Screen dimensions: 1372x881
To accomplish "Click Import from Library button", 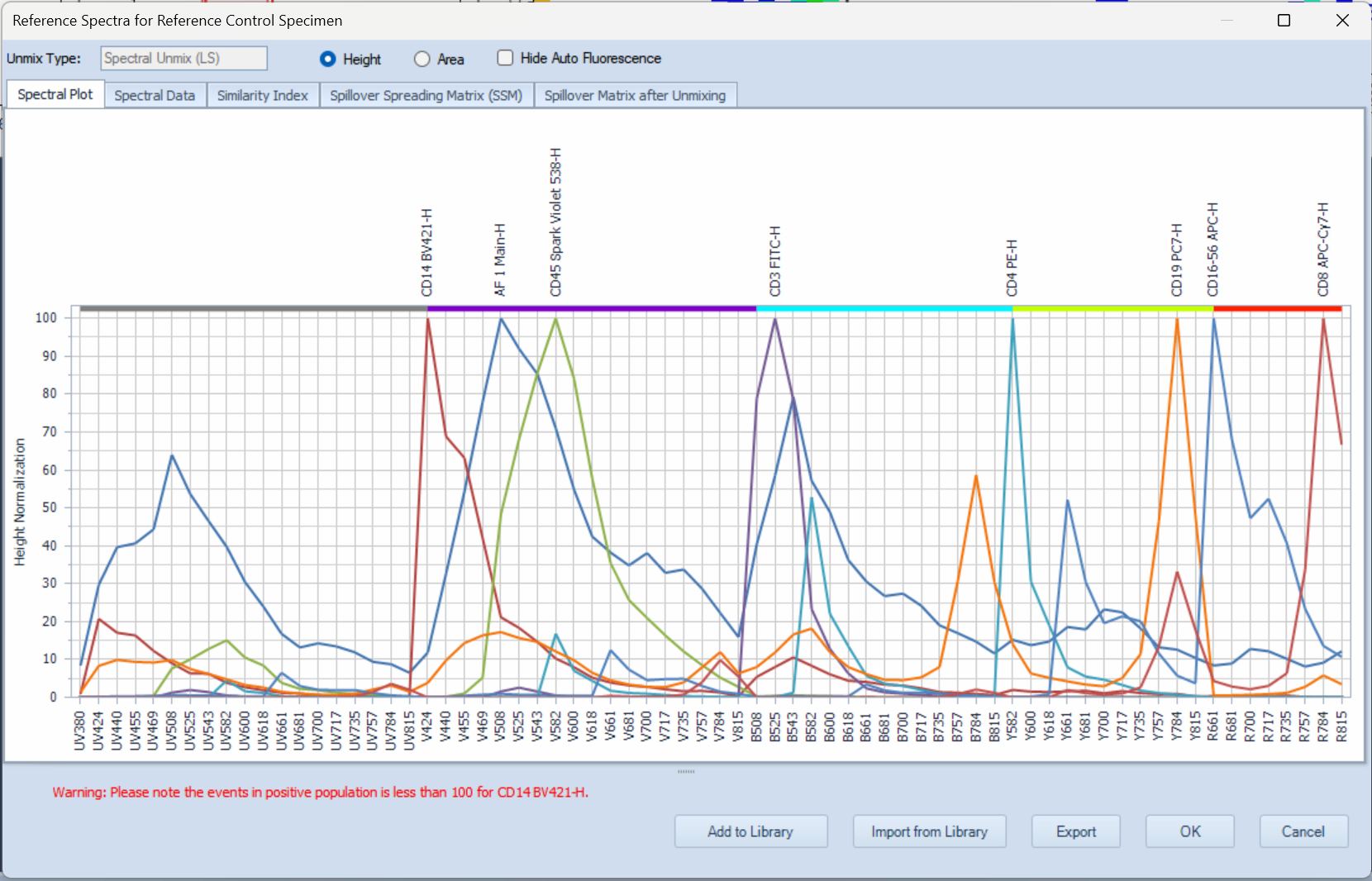I will click(929, 831).
